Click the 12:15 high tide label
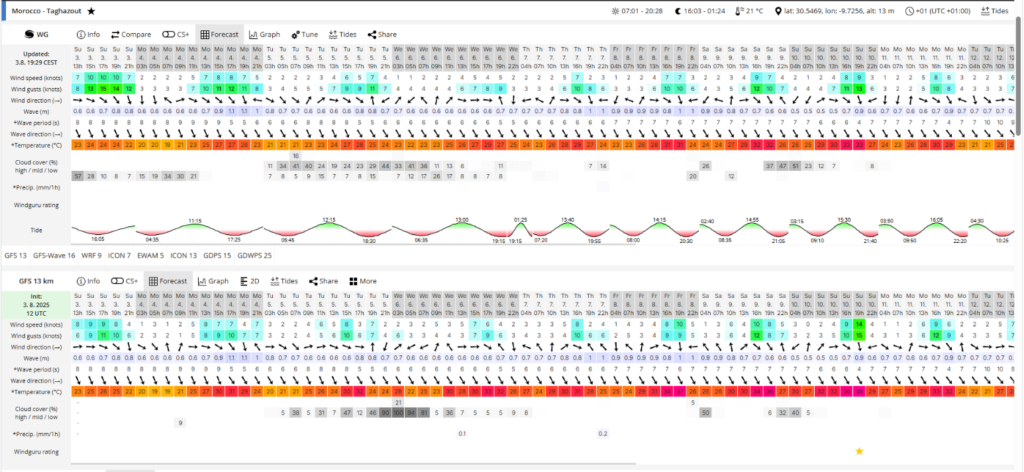 point(328,220)
